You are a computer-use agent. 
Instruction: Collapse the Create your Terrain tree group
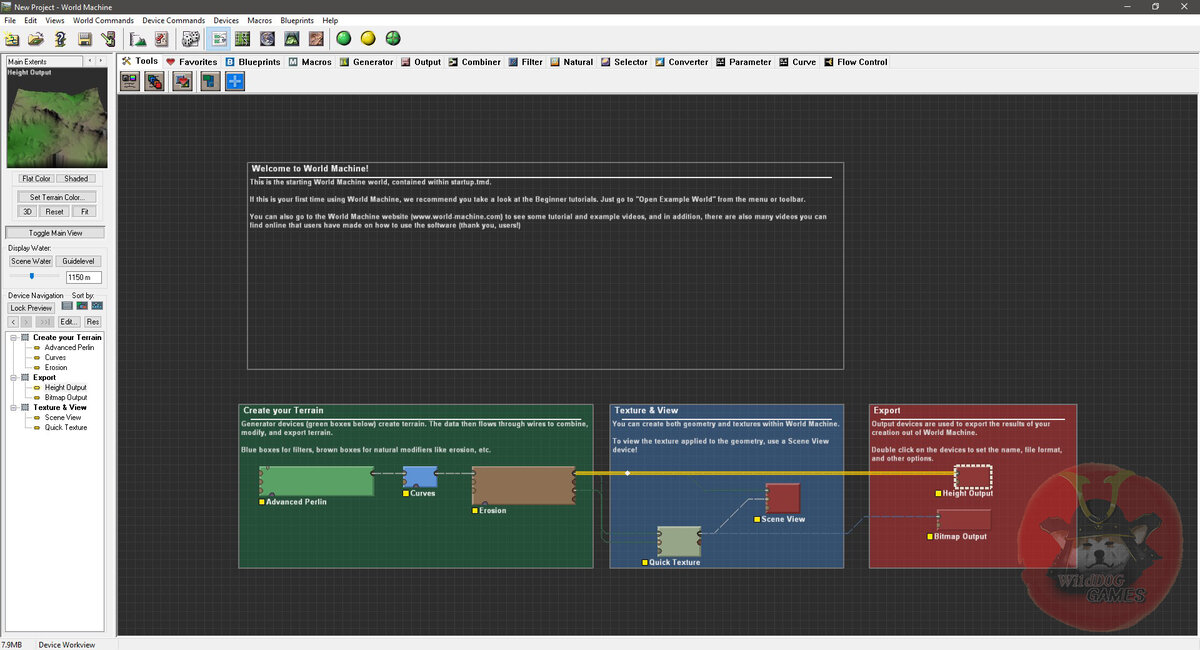[x=13, y=337]
